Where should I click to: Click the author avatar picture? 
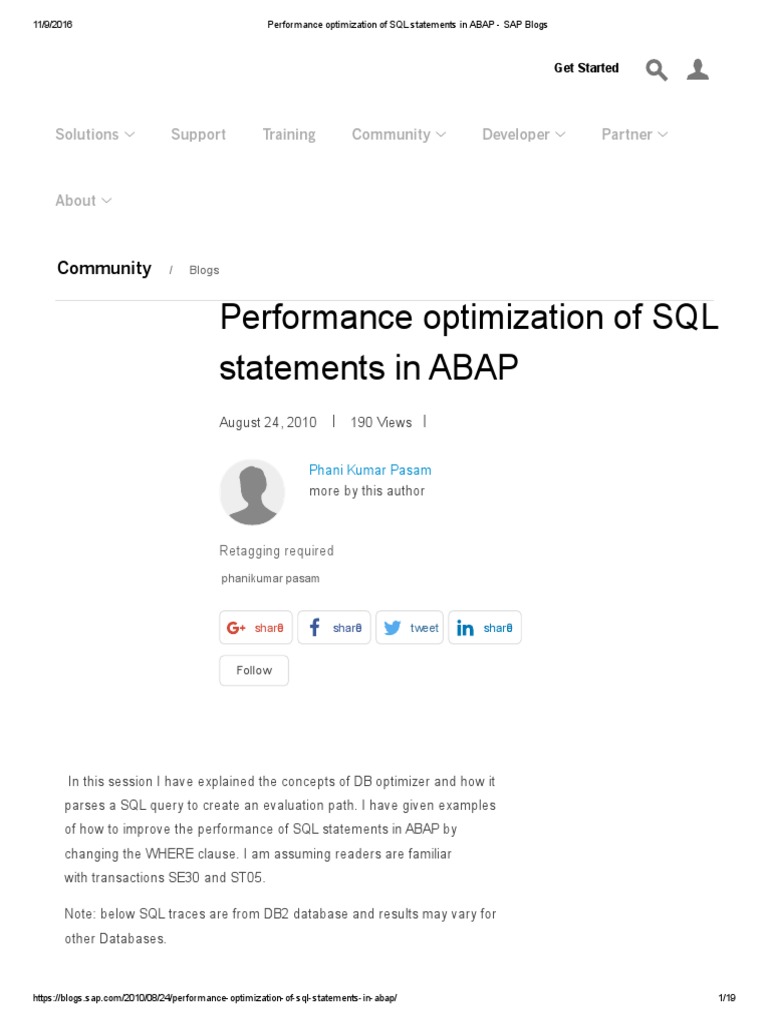[x=252, y=492]
